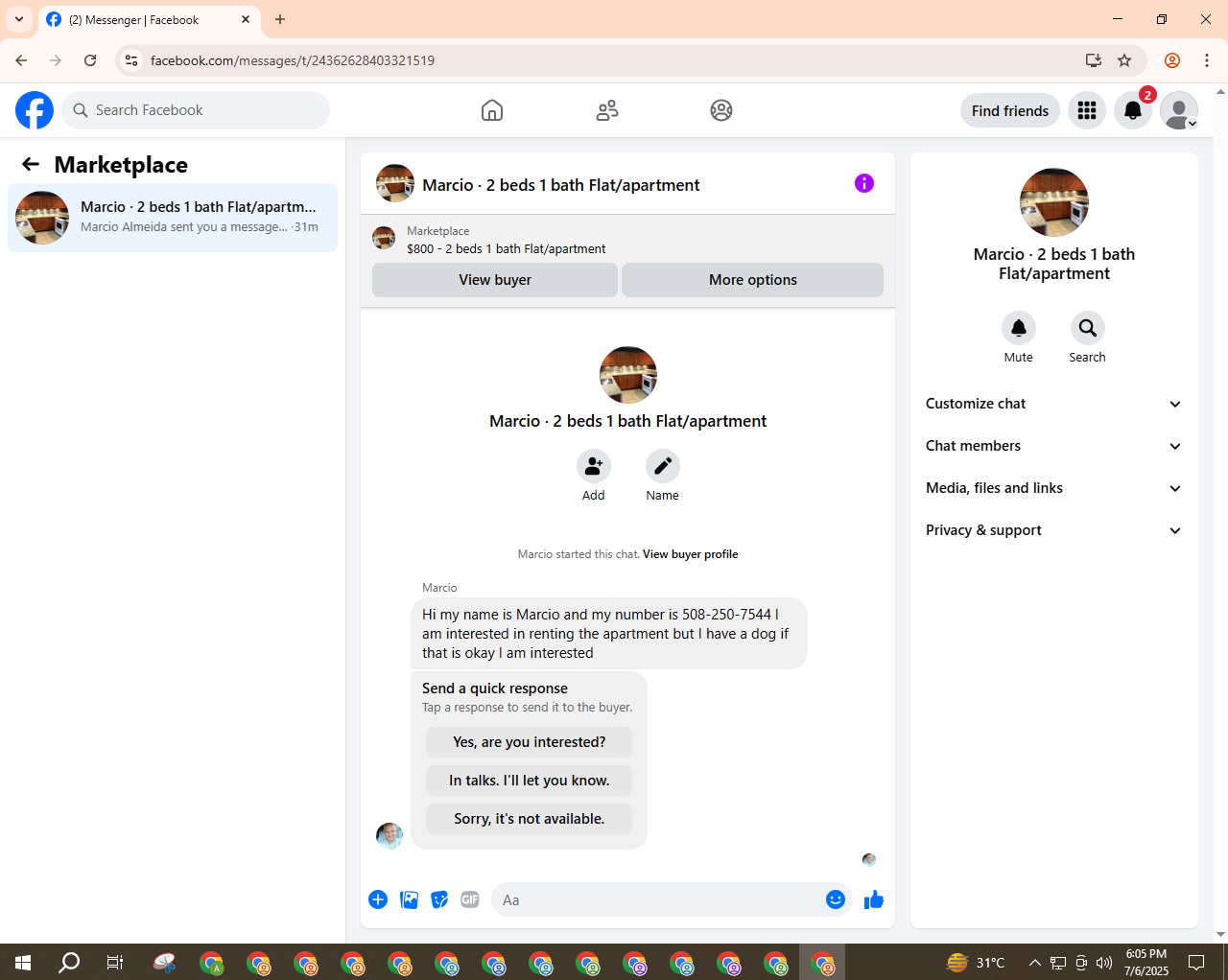Open Windows Task View
This screenshot has width=1228, height=980.
click(115, 962)
